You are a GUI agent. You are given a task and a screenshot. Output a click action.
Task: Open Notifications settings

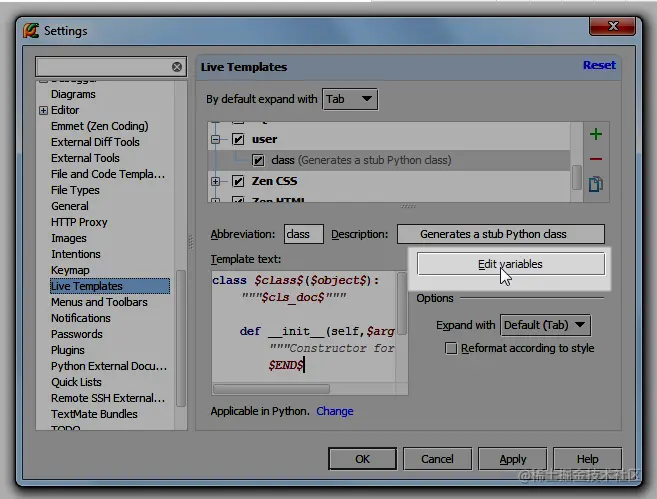click(81, 318)
